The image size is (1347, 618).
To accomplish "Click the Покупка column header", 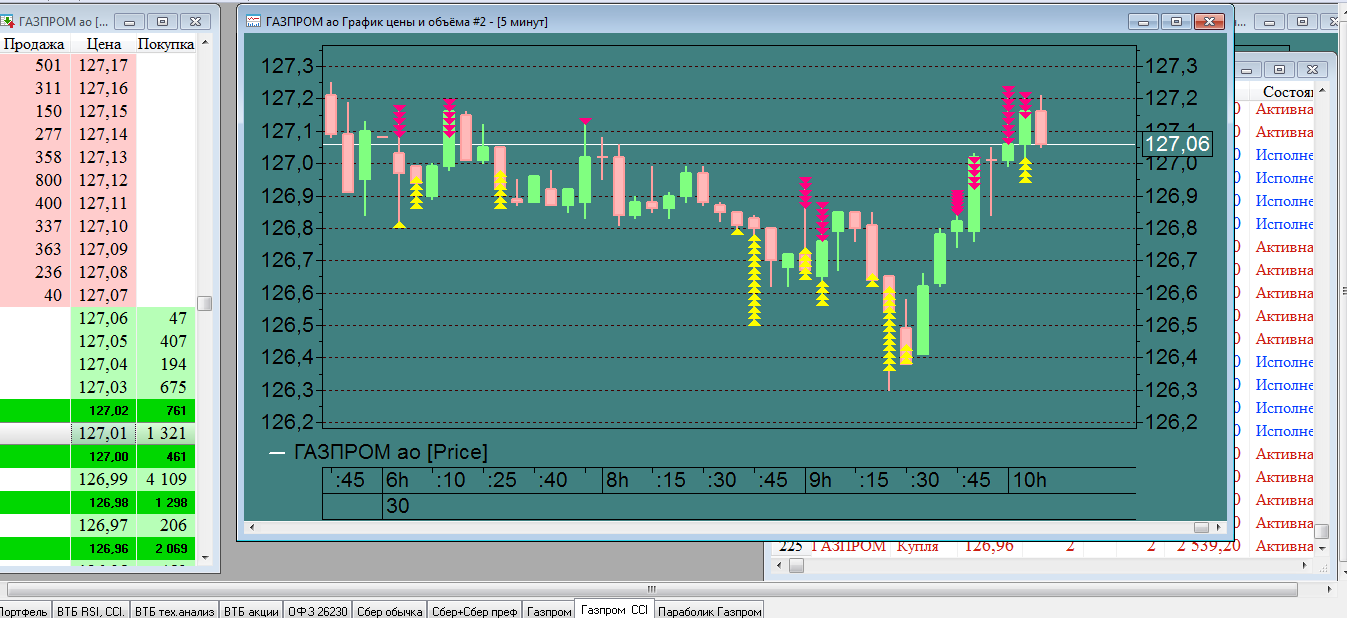I will [166, 44].
